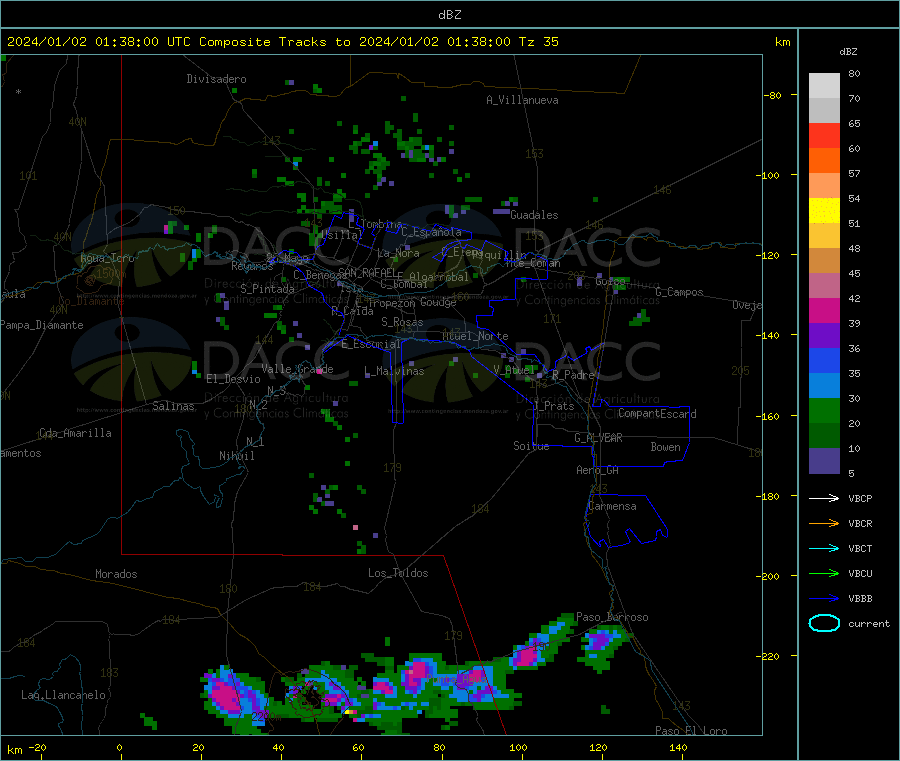Click the 'Lag.Llancanelo' map label
This screenshot has height=761, width=900.
tap(63, 695)
